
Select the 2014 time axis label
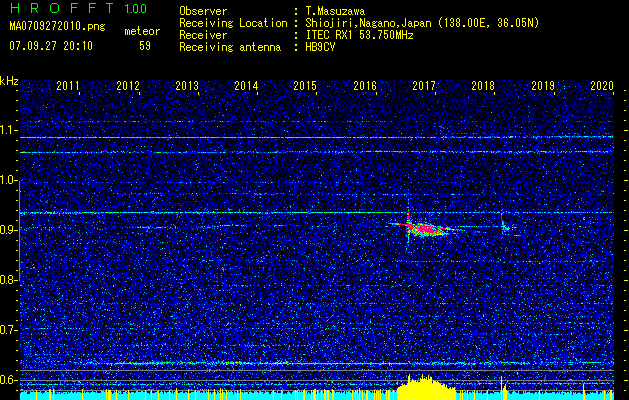(x=246, y=87)
